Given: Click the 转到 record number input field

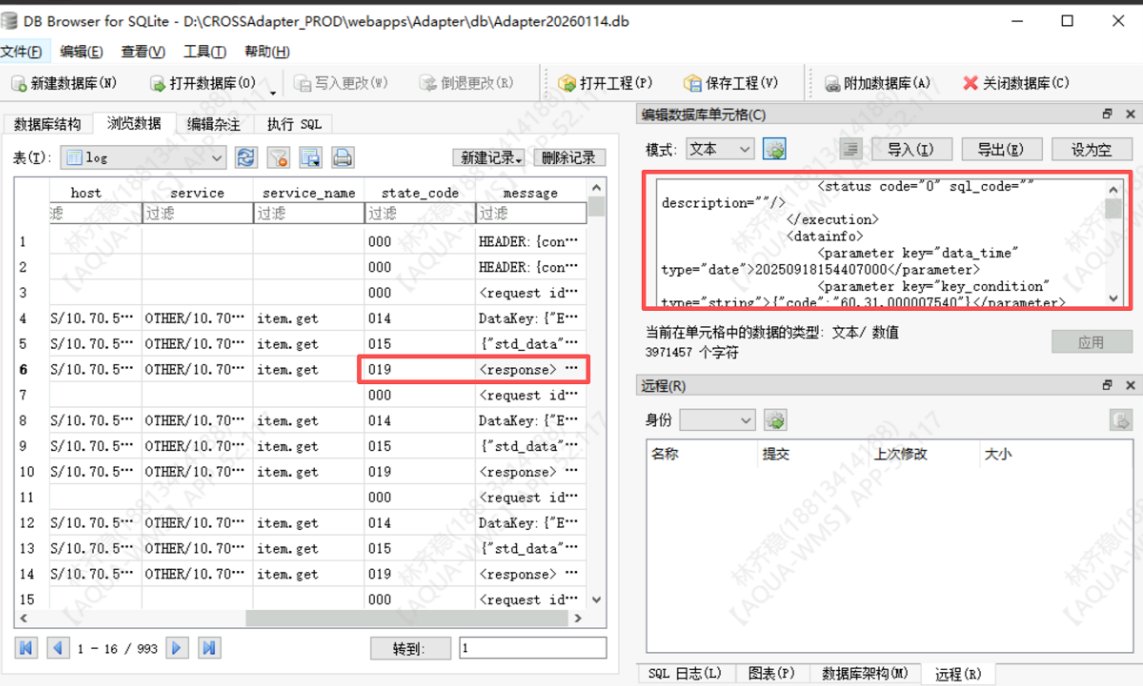Looking at the screenshot, I should (x=531, y=648).
